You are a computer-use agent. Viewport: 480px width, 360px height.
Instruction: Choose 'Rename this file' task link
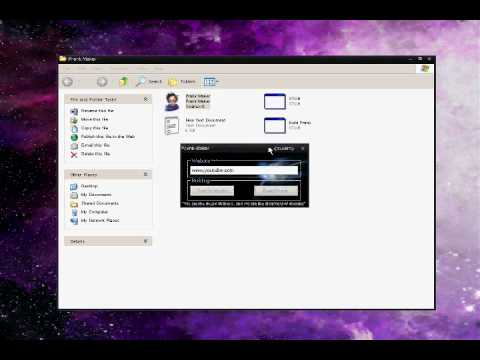[x=97, y=111]
